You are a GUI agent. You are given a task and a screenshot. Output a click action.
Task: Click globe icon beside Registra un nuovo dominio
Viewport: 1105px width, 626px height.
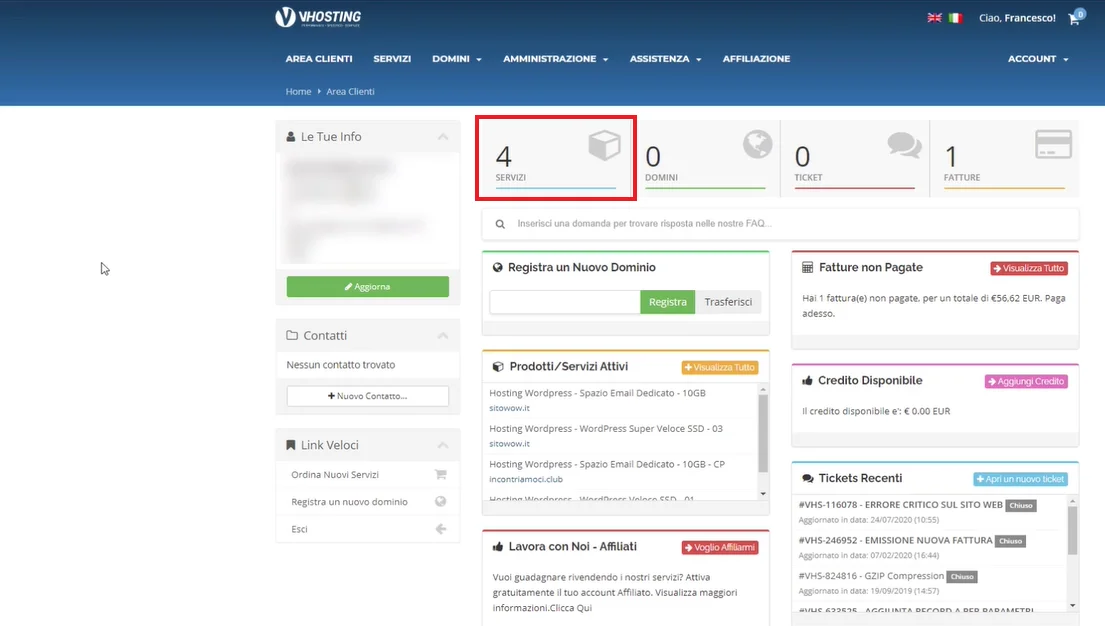click(x=440, y=501)
